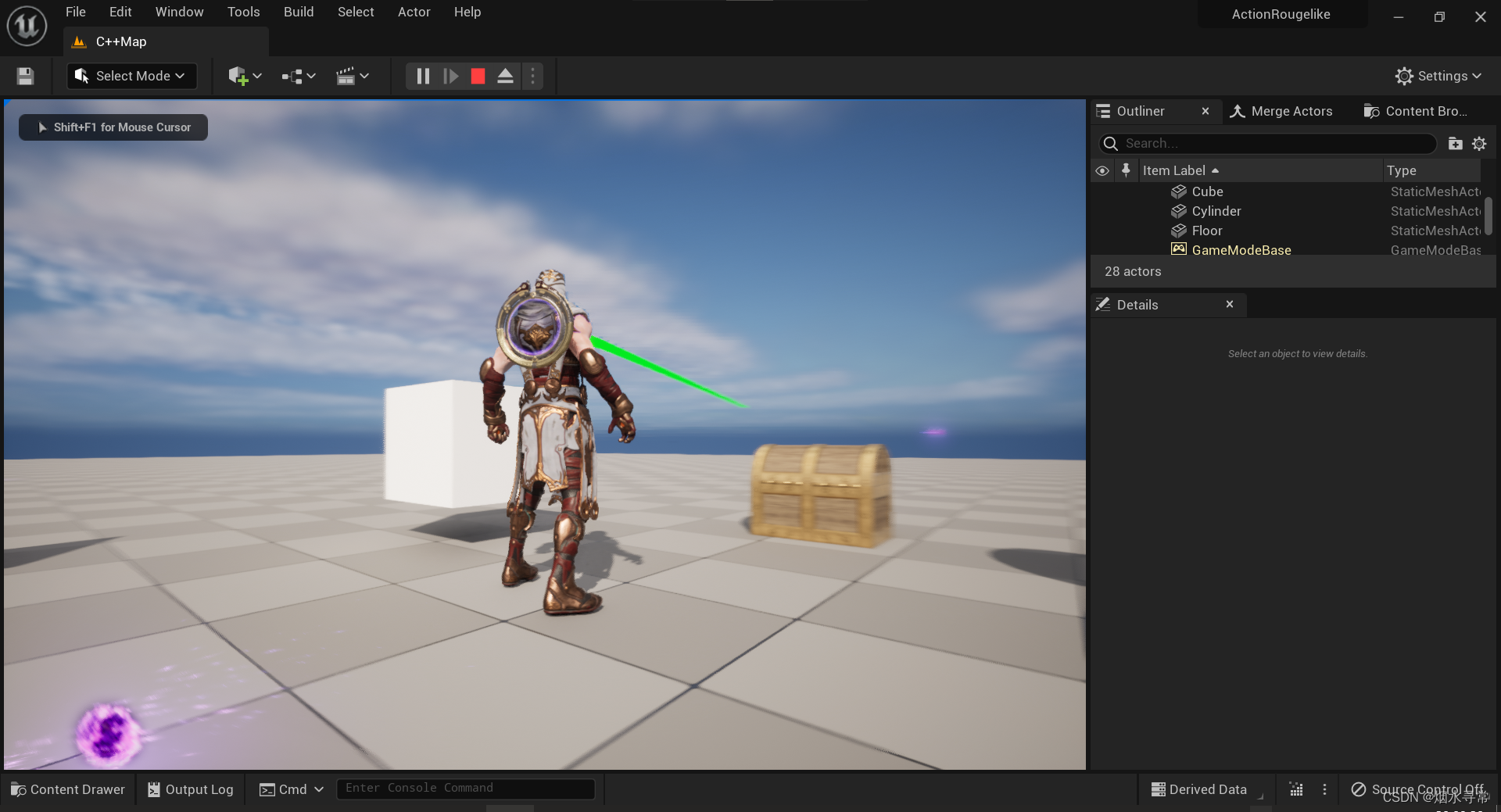
Task: Open the Build menu
Action: pyautogui.click(x=298, y=12)
